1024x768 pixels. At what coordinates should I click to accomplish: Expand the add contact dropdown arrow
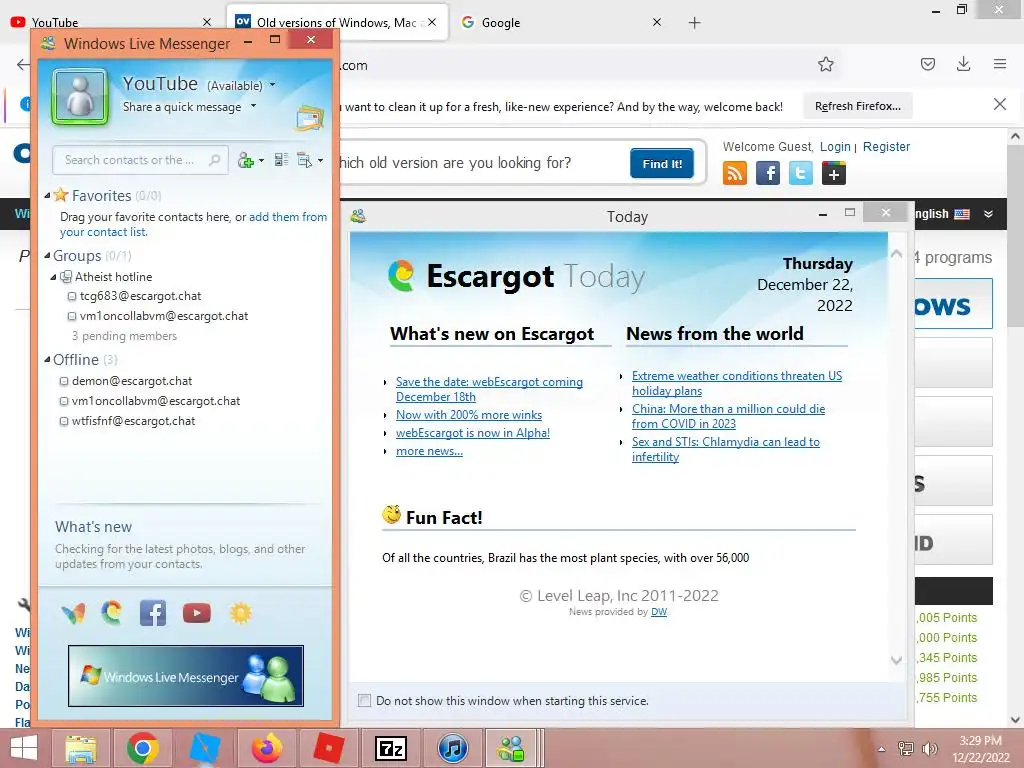261,161
